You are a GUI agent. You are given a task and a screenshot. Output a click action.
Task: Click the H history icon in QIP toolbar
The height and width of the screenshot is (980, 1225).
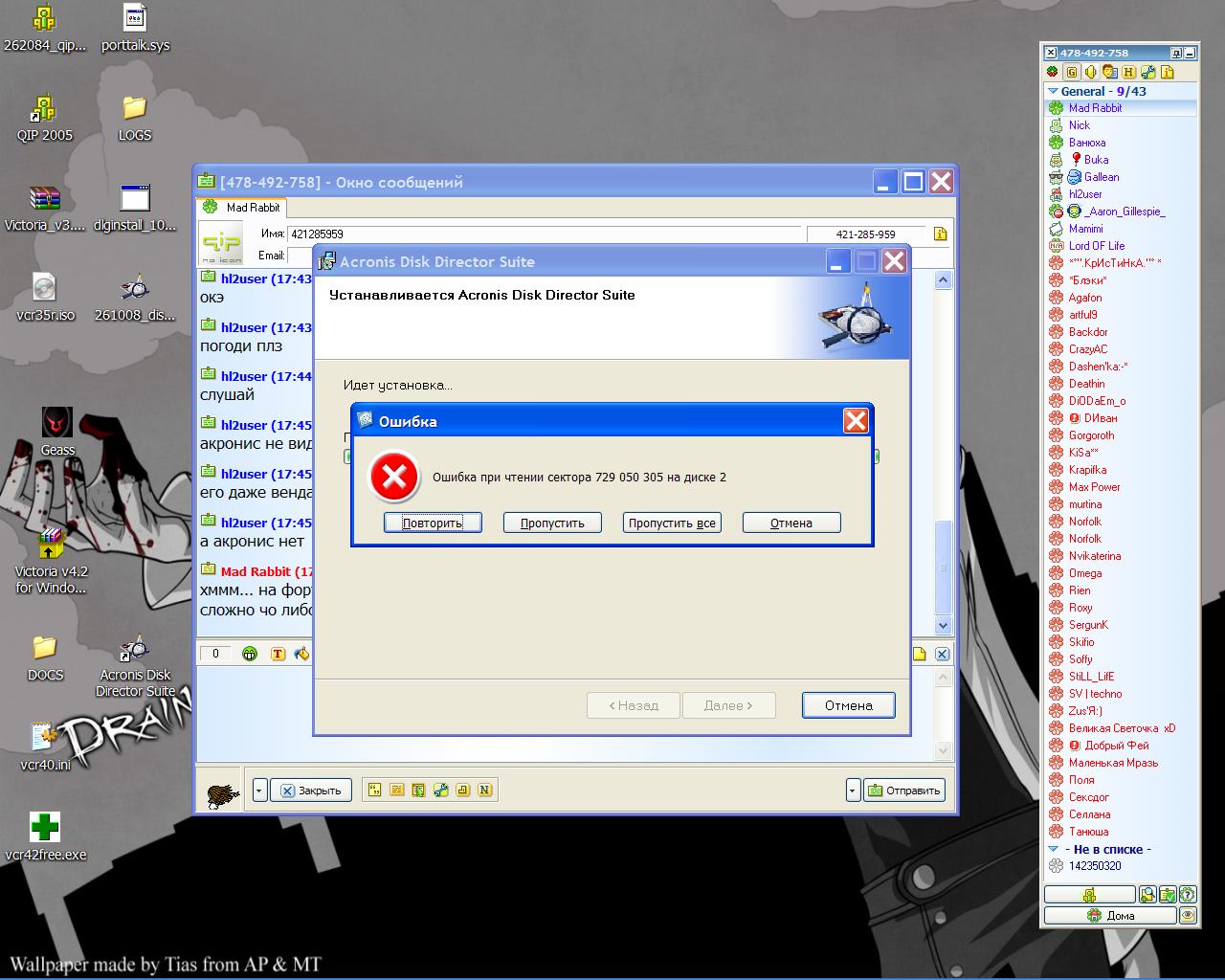(1129, 72)
